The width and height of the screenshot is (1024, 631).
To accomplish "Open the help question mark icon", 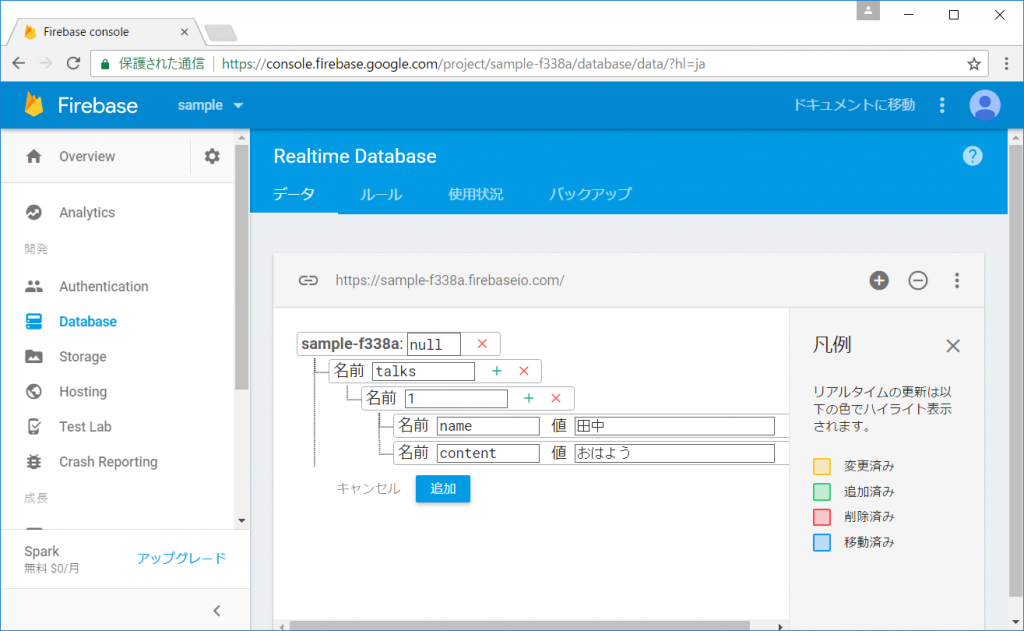I will coord(973,155).
